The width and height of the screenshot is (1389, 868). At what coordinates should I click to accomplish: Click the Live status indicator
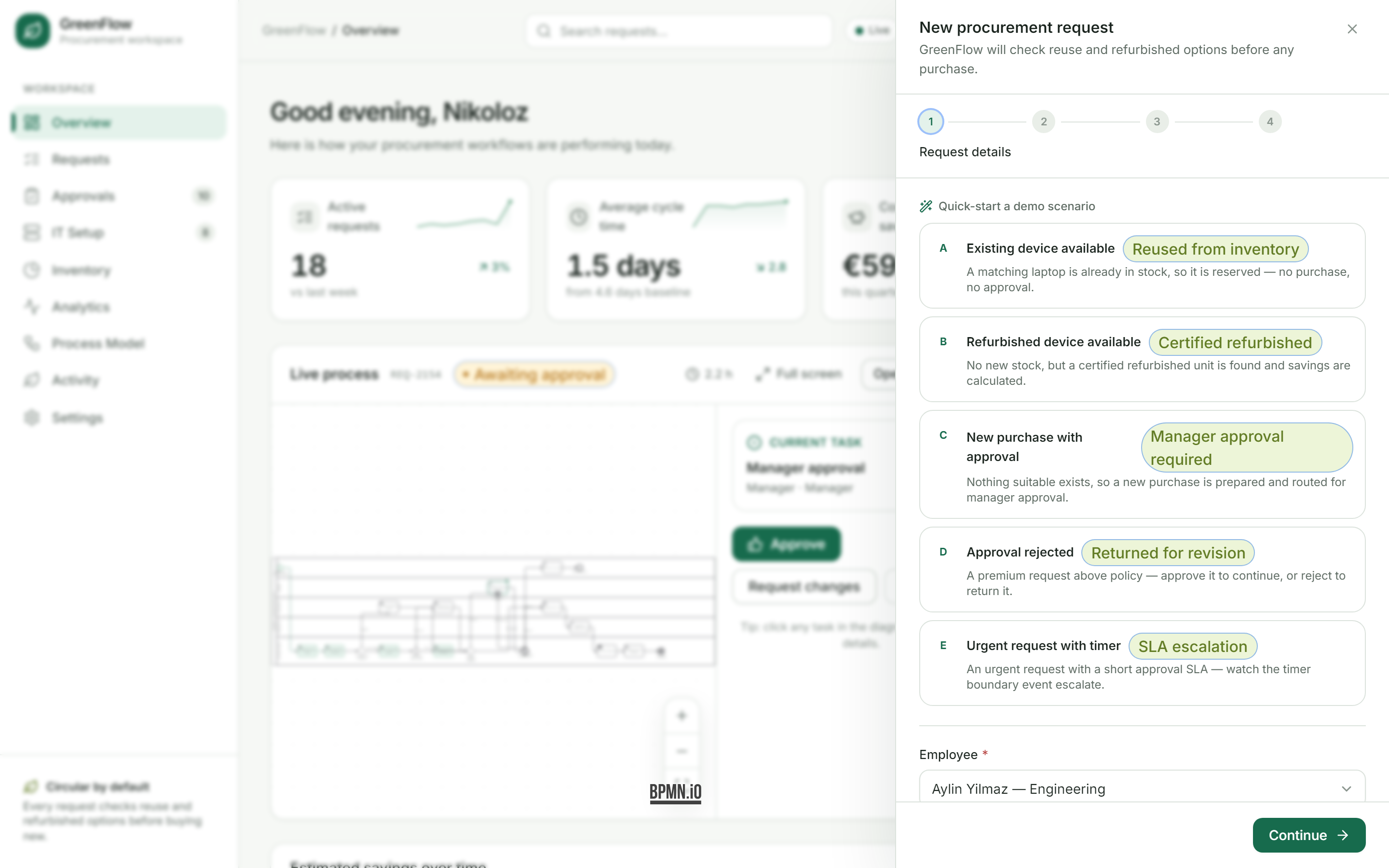click(872, 30)
